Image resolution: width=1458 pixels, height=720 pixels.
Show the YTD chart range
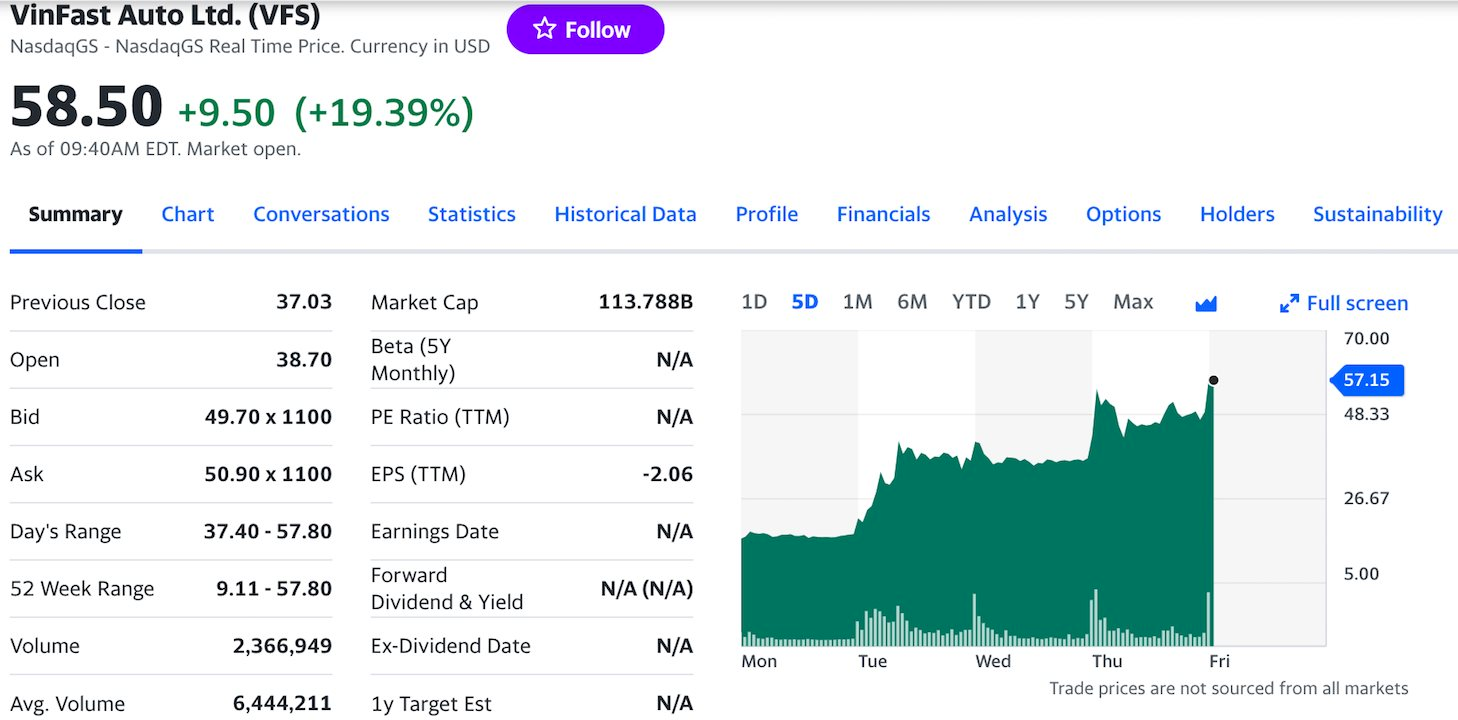[x=970, y=302]
